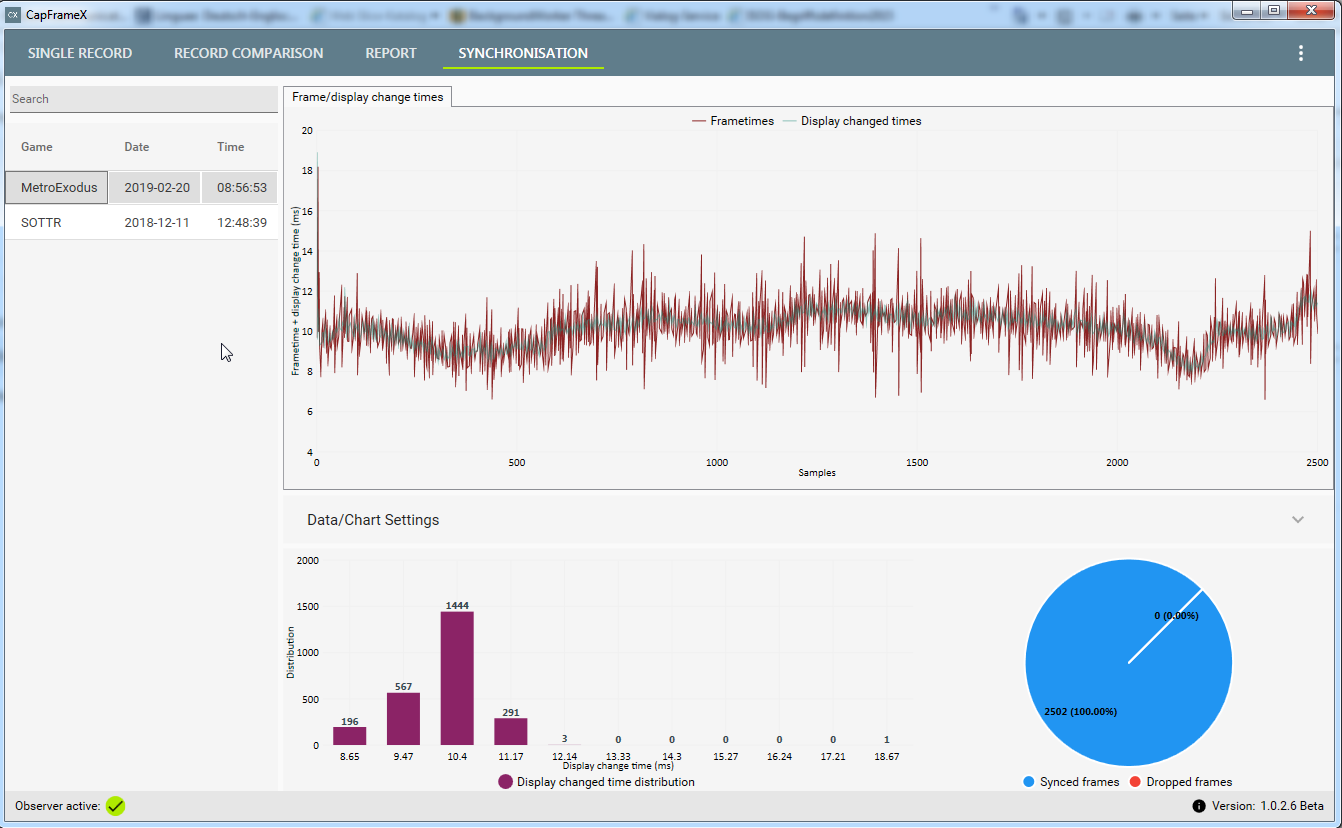Screen dimensions: 1342x828
Task: Toggle Display changed time distribution legend
Action: pyautogui.click(x=596, y=782)
